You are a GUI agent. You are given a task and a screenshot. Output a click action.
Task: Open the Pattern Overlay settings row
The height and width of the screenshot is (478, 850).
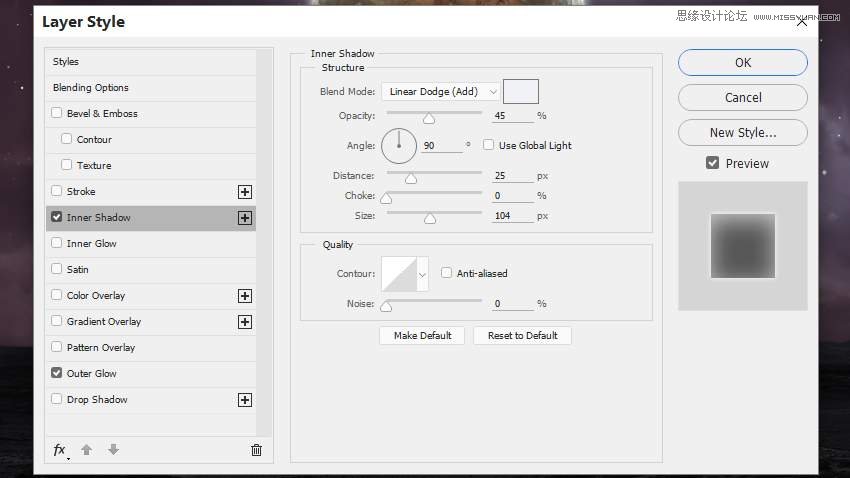[151, 348]
